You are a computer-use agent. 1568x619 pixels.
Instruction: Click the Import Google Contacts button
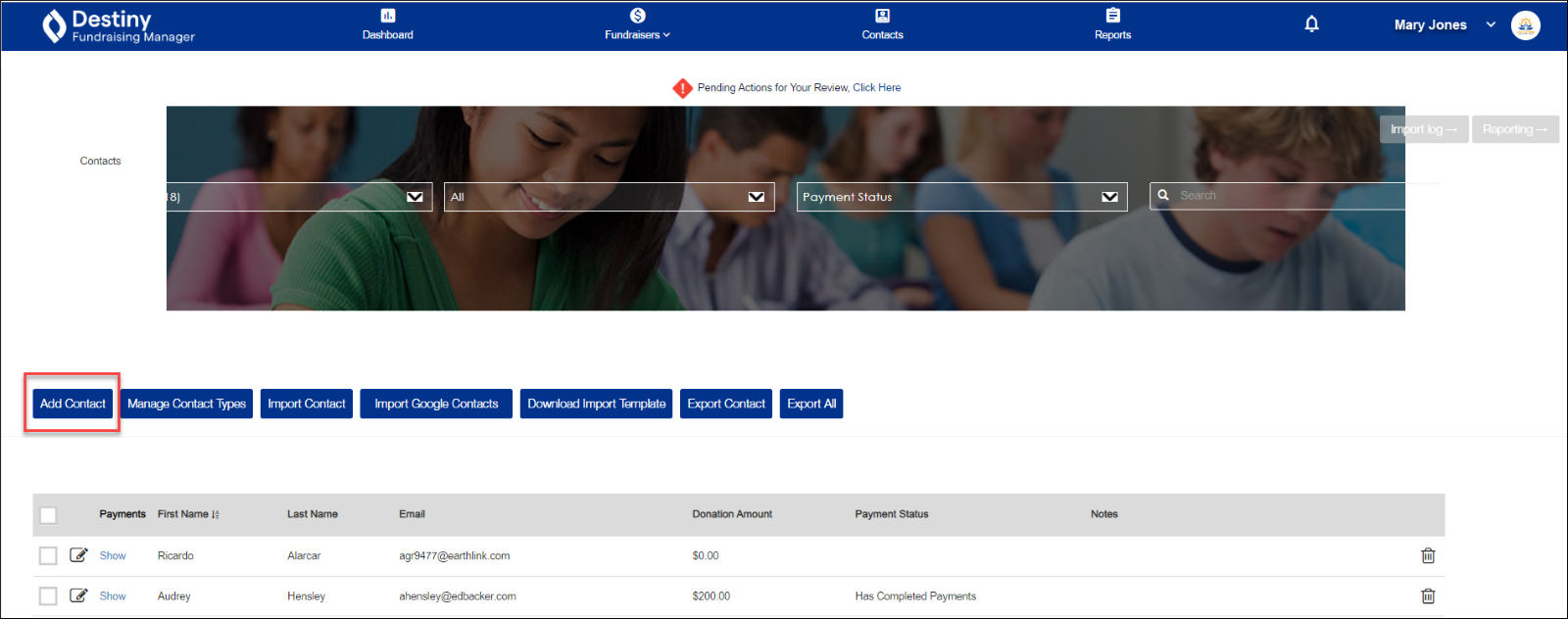(x=436, y=404)
